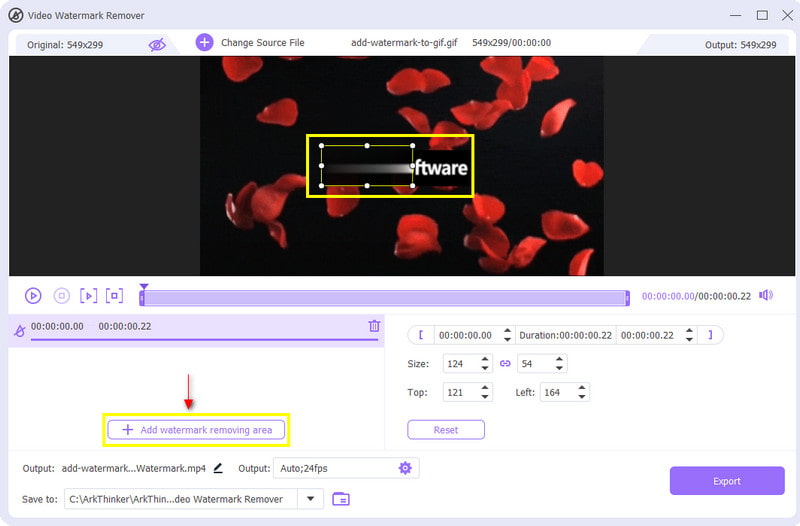Image resolution: width=800 pixels, height=526 pixels.
Task: Select the watermark area row 00:00:00.00
Action: pyautogui.click(x=196, y=331)
